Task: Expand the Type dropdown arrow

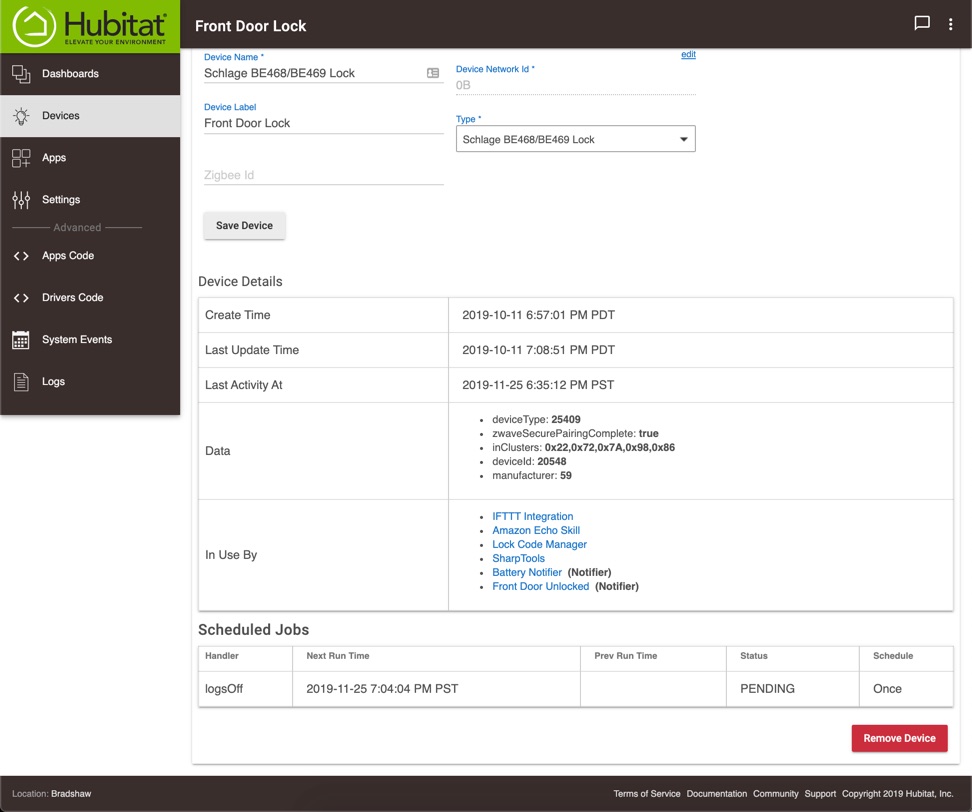Action: tap(683, 139)
